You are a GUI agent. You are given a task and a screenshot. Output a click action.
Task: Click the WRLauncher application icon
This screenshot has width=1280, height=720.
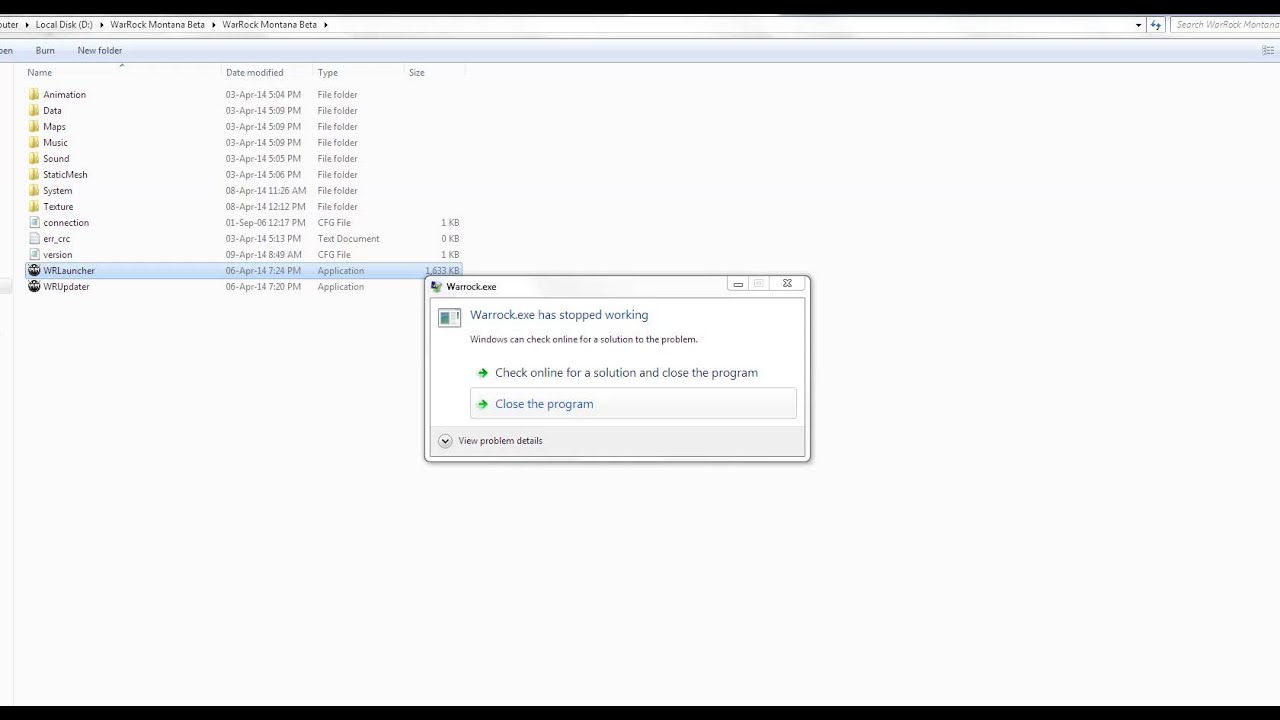[34, 271]
